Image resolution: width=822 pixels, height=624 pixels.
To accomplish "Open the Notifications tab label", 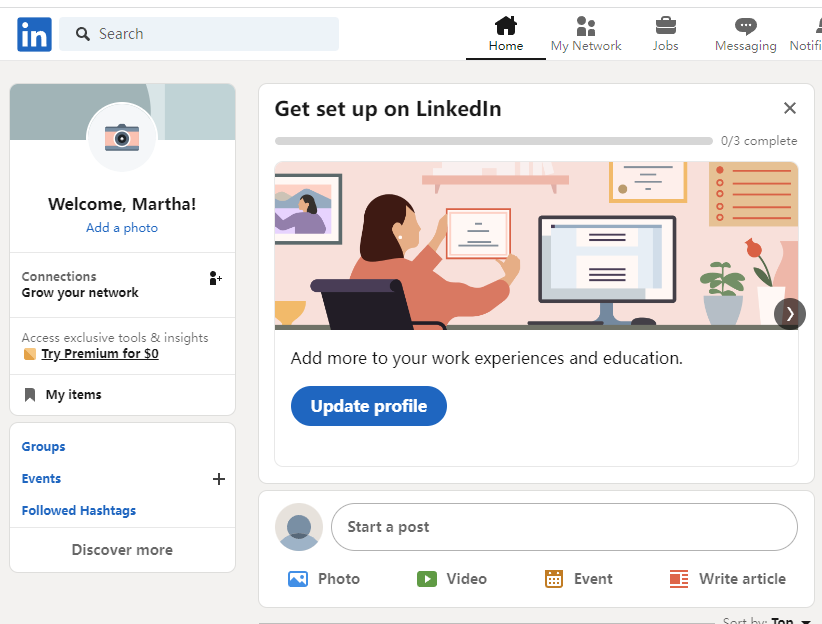I will coord(806,46).
